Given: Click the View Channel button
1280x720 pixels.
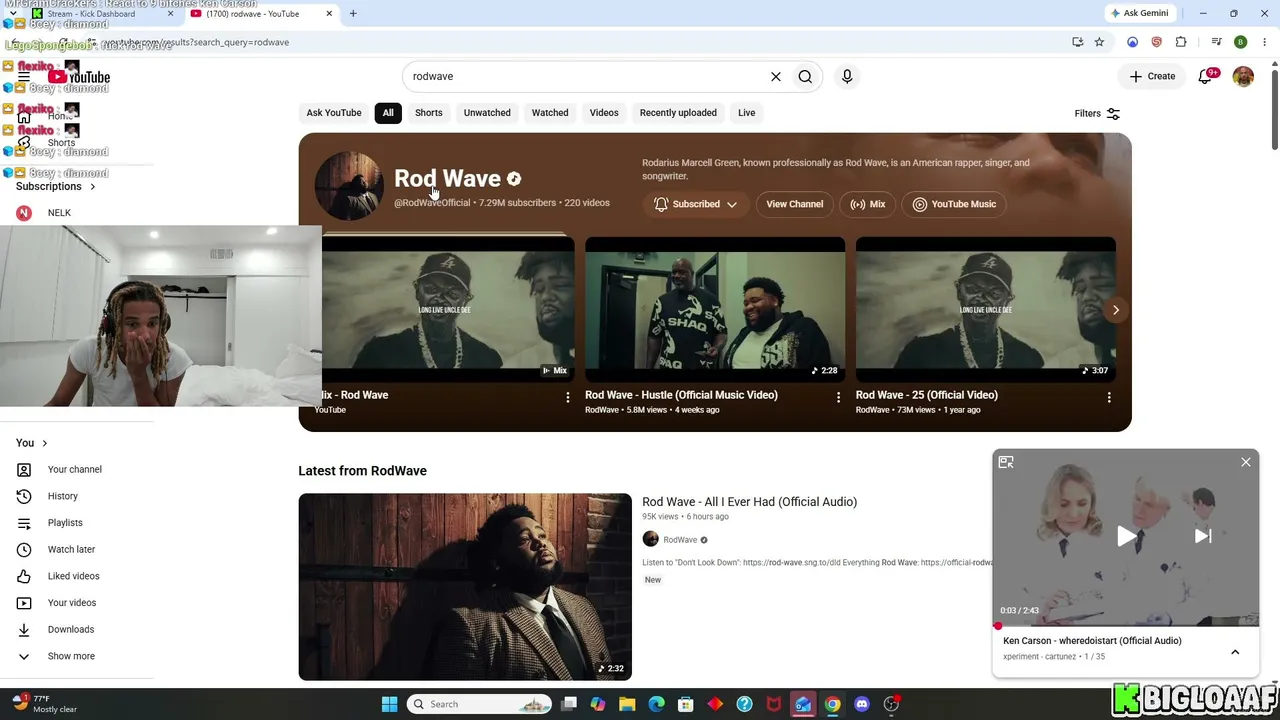Looking at the screenshot, I should point(795,204).
